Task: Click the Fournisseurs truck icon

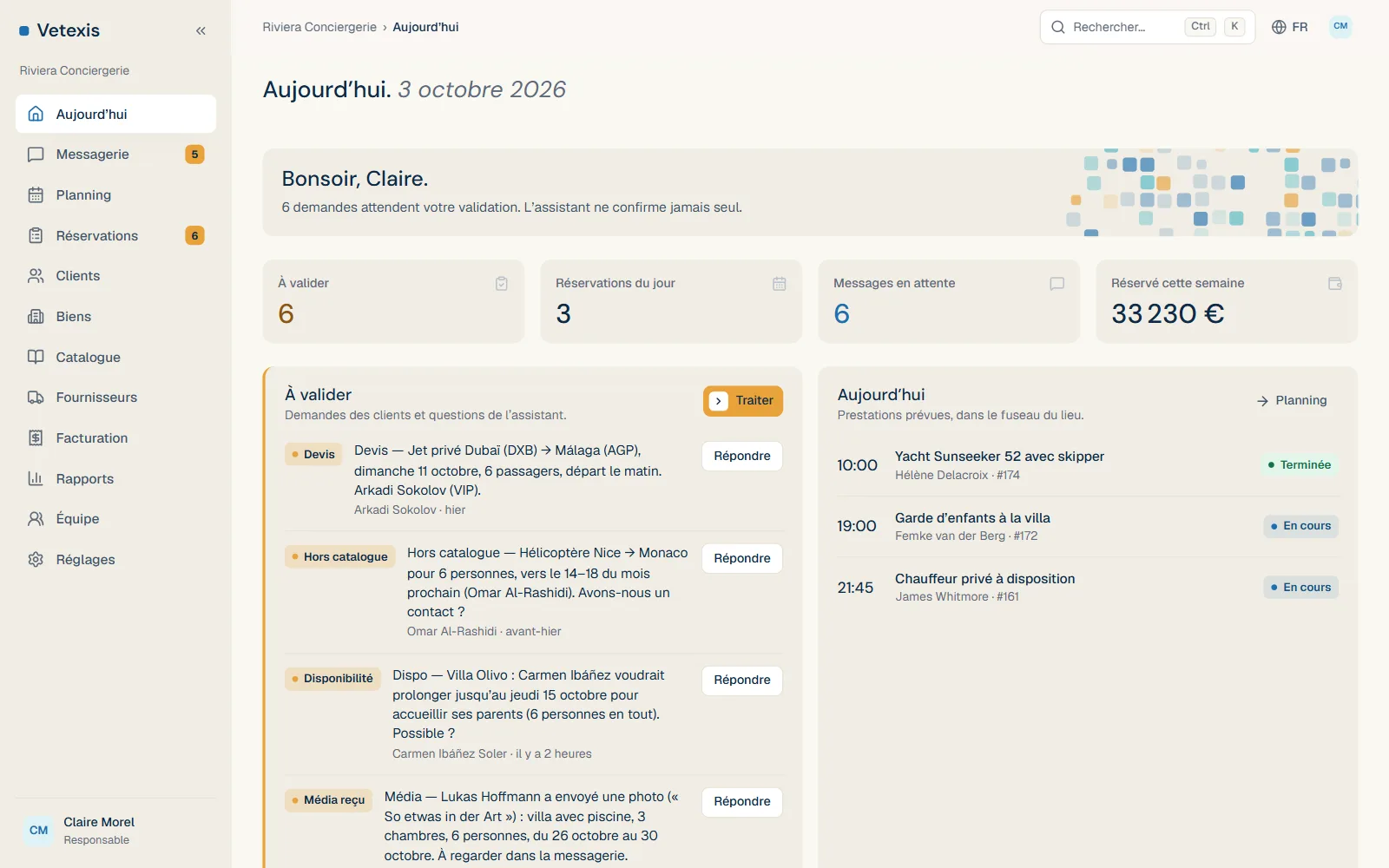Action: click(36, 398)
